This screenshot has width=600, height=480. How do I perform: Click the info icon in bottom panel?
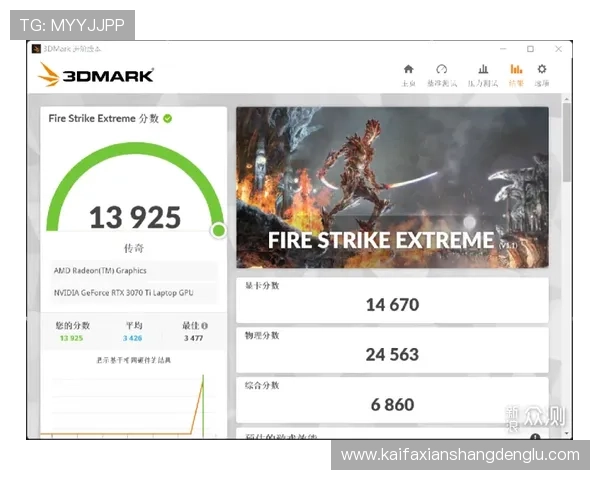click(x=535, y=437)
